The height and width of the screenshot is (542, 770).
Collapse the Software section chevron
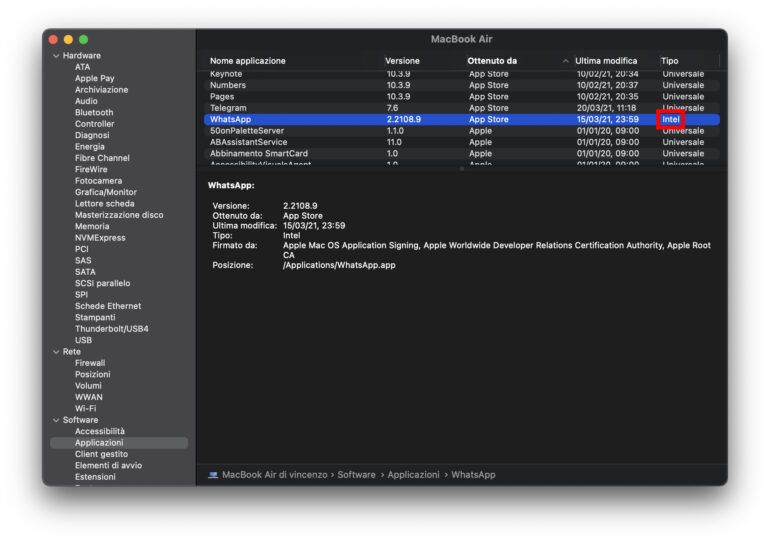click(56, 420)
